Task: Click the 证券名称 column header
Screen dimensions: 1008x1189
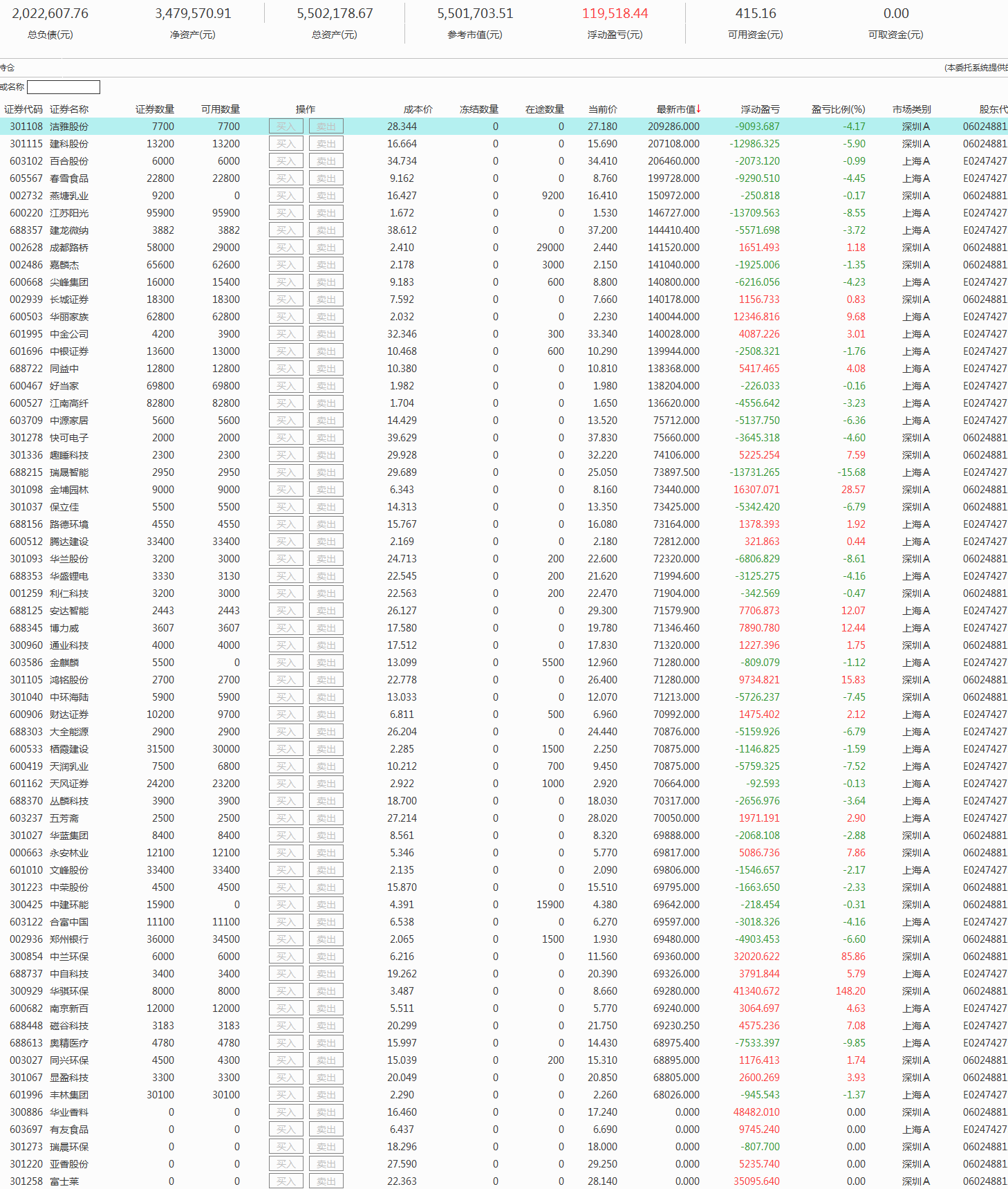Action: [x=69, y=109]
